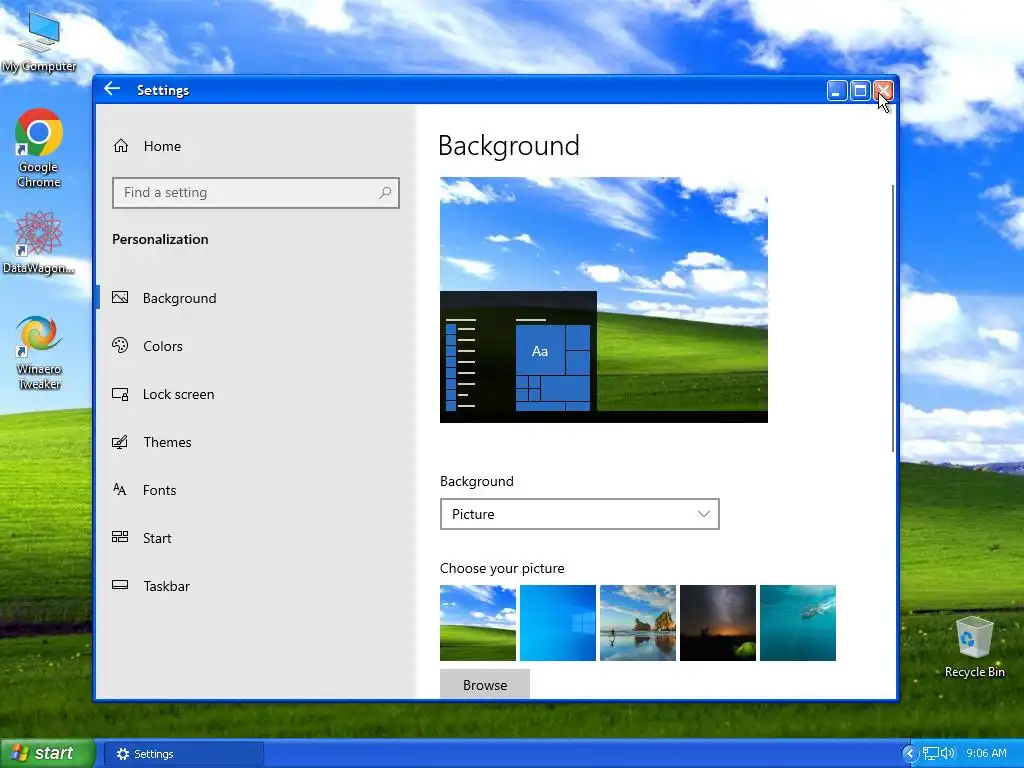
Task: Select the My Computer desktop icon
Action: [39, 42]
